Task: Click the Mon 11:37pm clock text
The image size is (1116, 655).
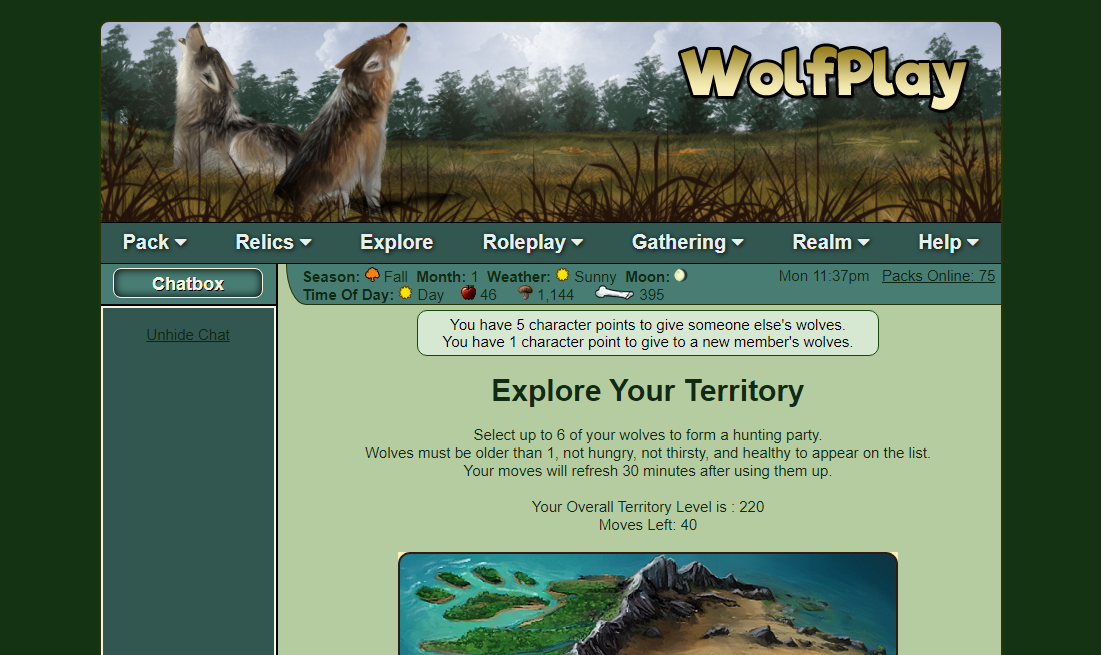Action: click(x=823, y=276)
